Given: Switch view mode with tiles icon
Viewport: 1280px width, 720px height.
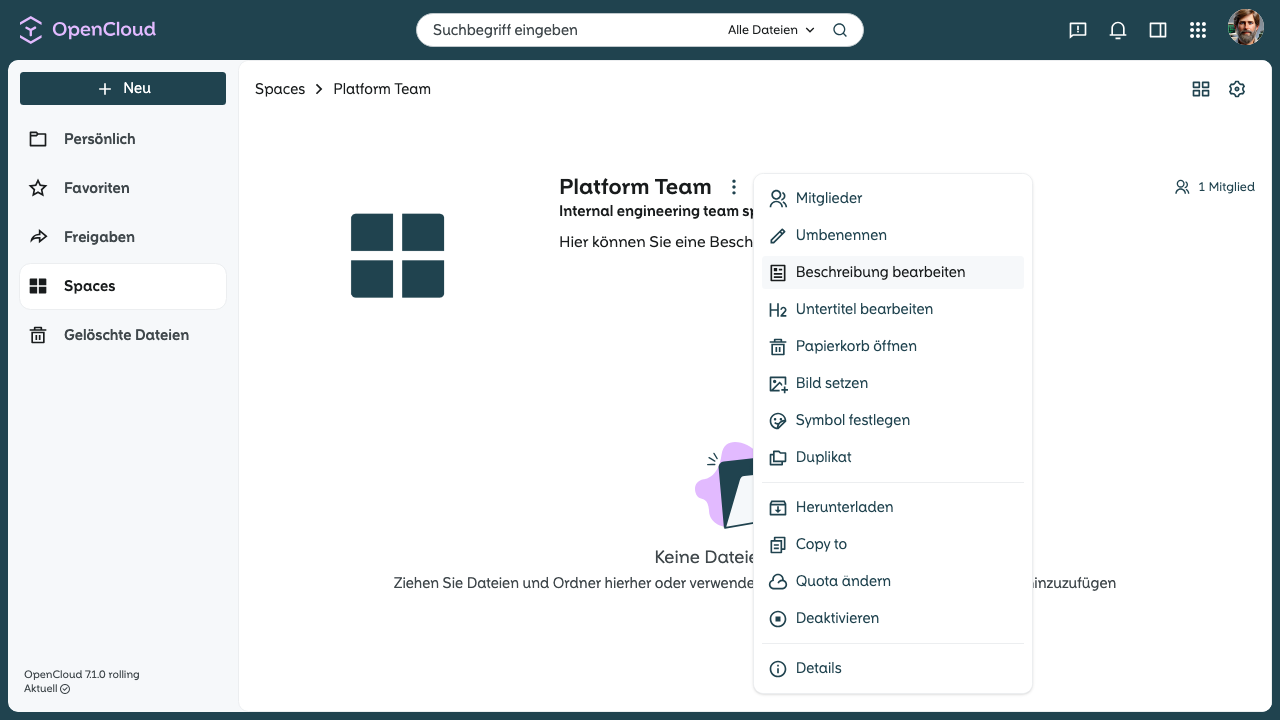Looking at the screenshot, I should click(1201, 89).
